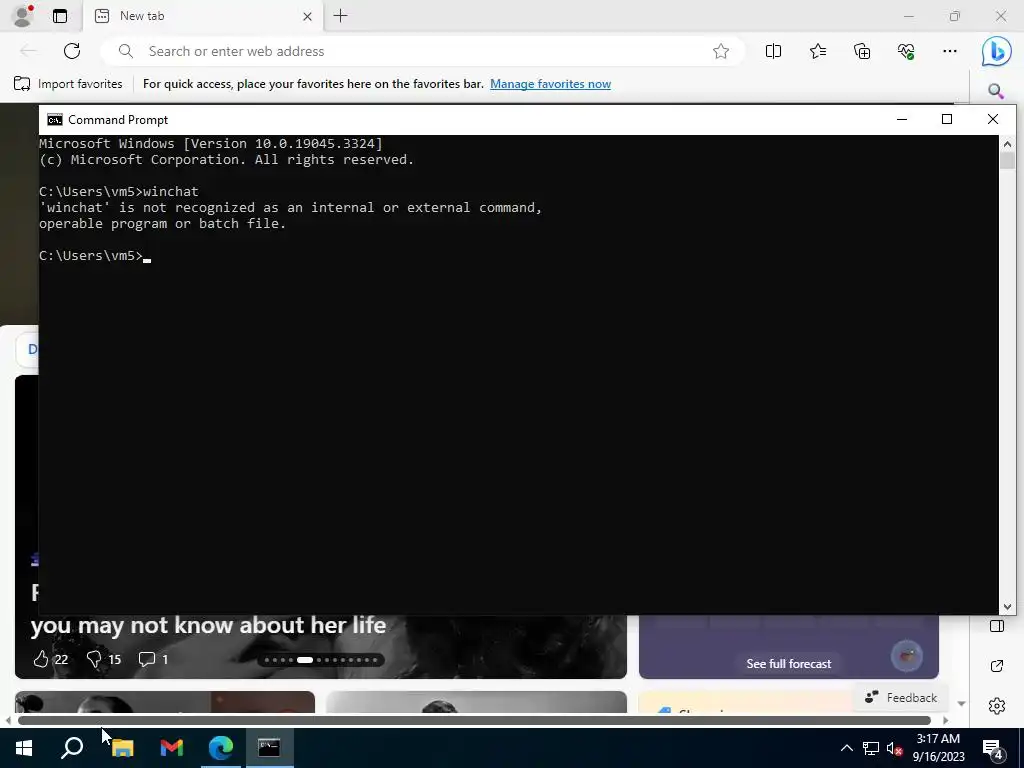This screenshot has height=768, width=1024.
Task: Click the Command Prompt title bar icon
Action: coord(55,120)
